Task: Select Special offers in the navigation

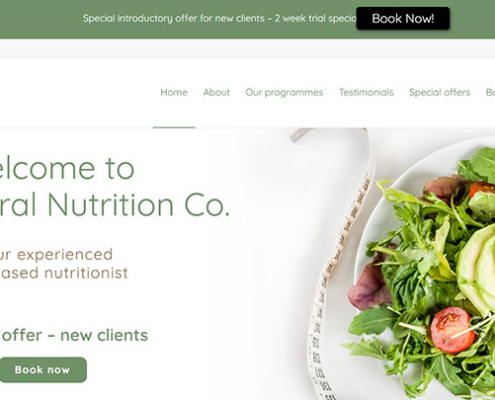Action: [439, 92]
